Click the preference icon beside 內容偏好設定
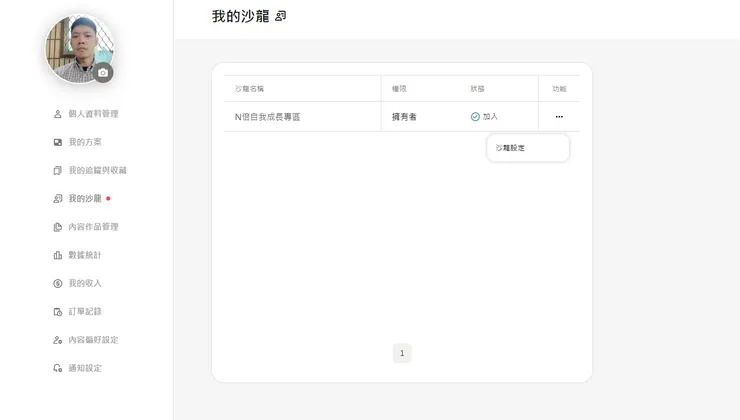 (x=58, y=340)
